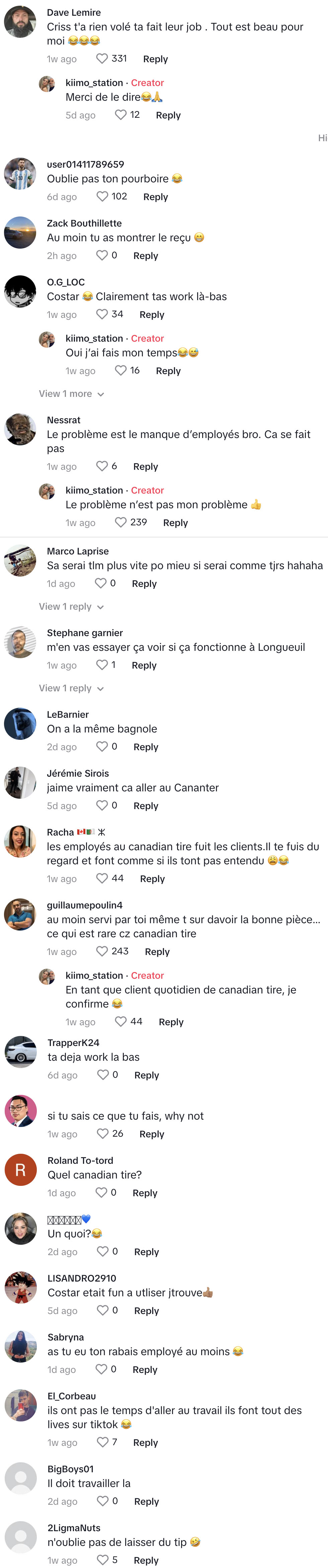This screenshot has height=1568, width=328.
Task: Like 2LigmaNuts' comment about the tip
Action: pyautogui.click(x=102, y=1560)
